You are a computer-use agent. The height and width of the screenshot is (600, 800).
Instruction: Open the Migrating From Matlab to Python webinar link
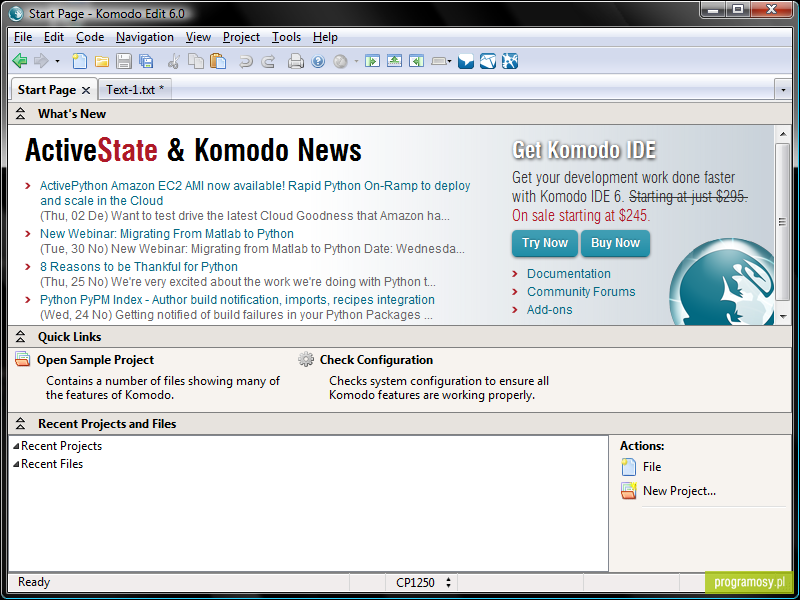pos(167,234)
